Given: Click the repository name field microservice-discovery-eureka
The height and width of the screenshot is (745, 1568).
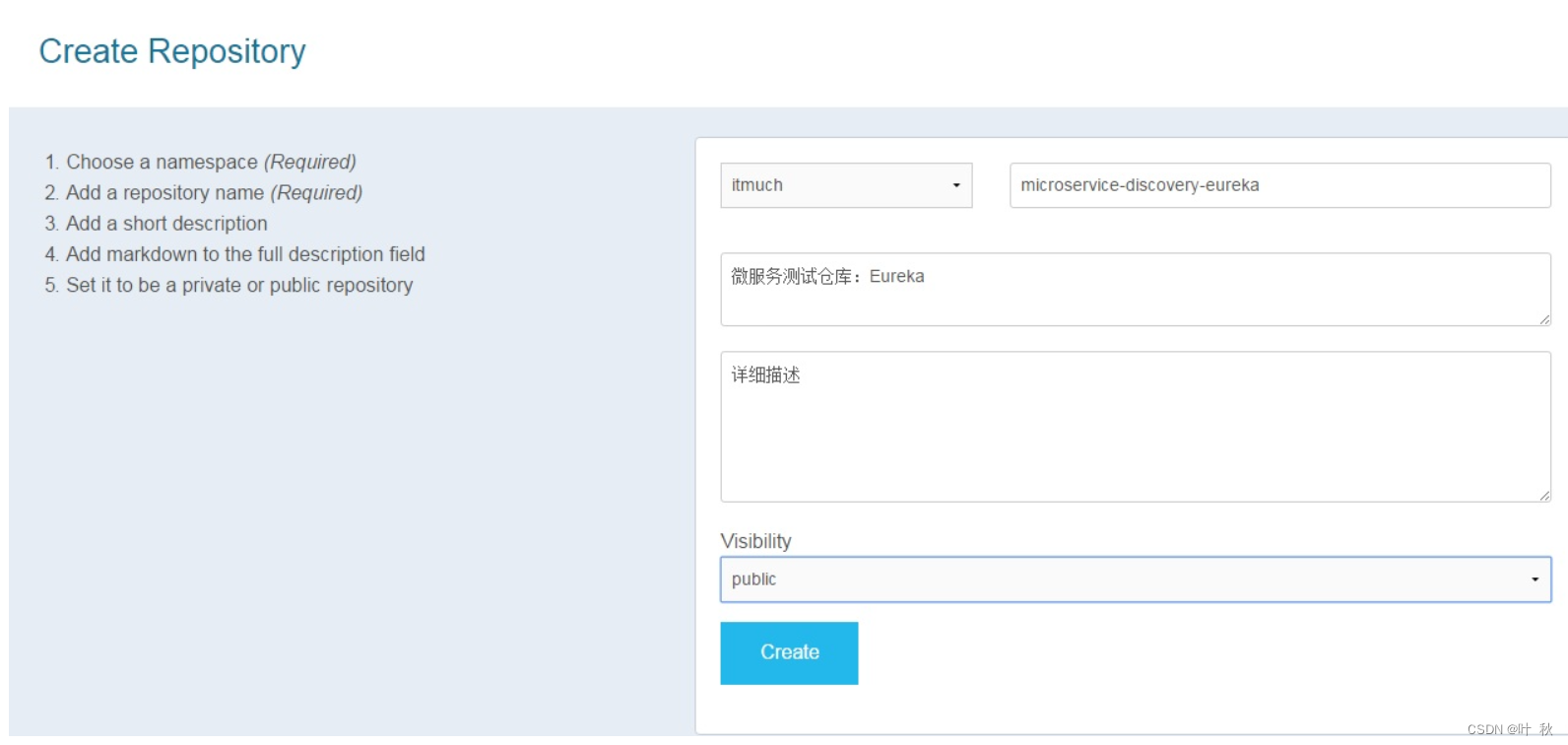Looking at the screenshot, I should [1279, 185].
